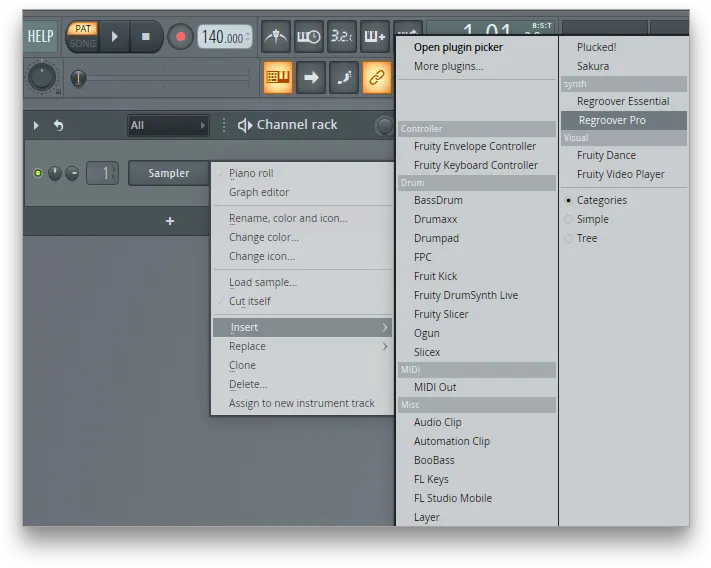
Task: Click the step editing arrow icon
Action: click(x=311, y=78)
